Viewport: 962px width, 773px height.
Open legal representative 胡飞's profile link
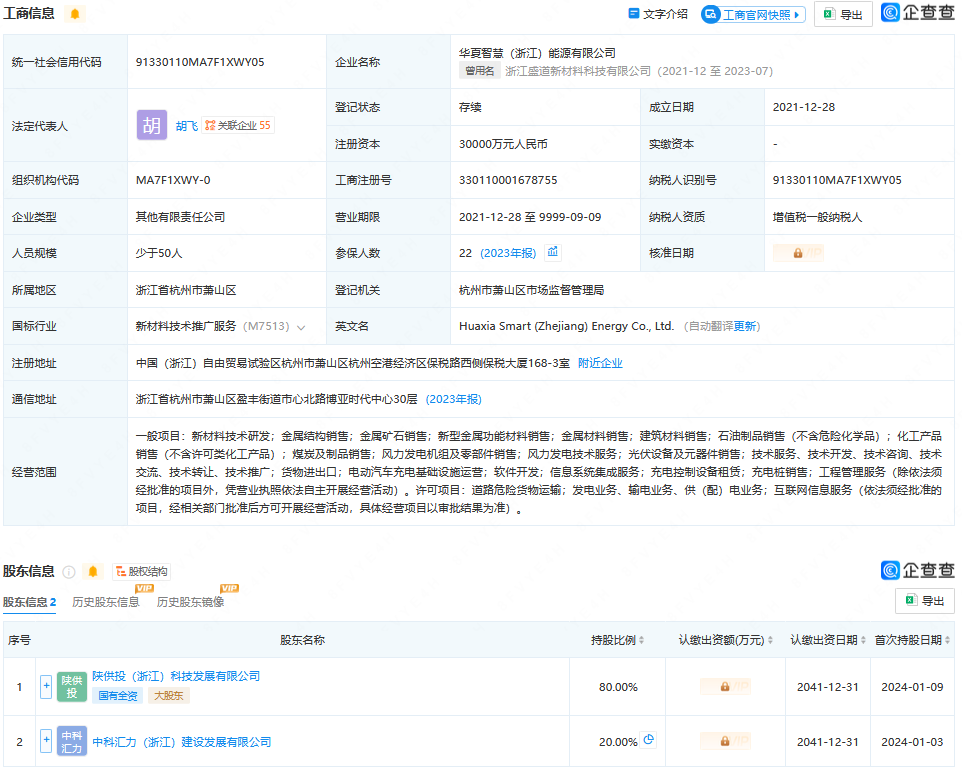(187, 126)
